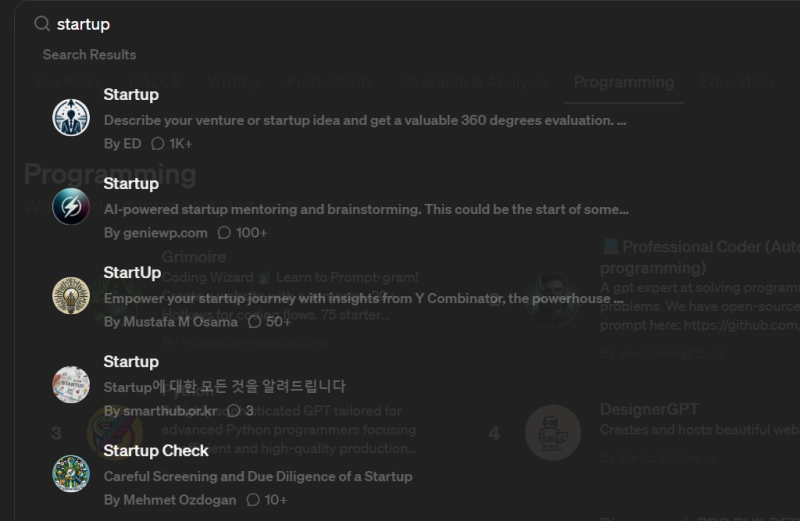Open DesignerGPT in the background list

[649, 409]
